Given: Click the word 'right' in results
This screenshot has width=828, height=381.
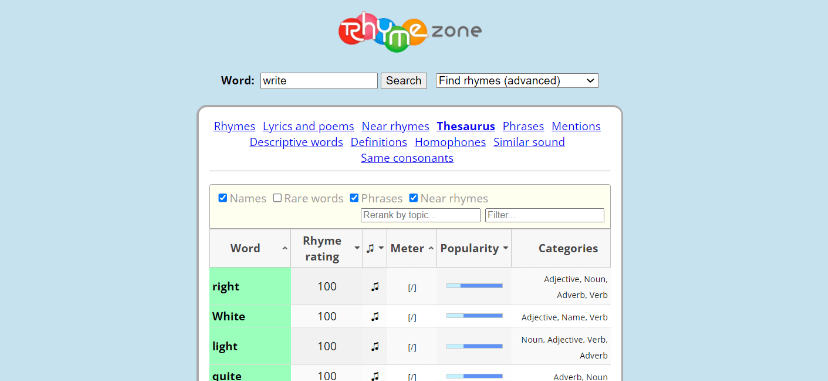Looking at the screenshot, I should click(225, 287).
